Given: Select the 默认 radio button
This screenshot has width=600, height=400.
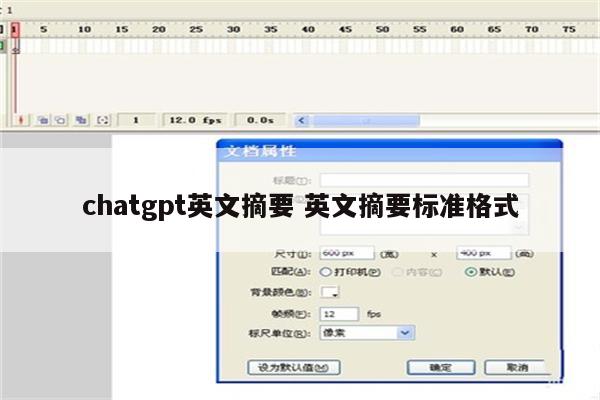Looking at the screenshot, I should [471, 272].
